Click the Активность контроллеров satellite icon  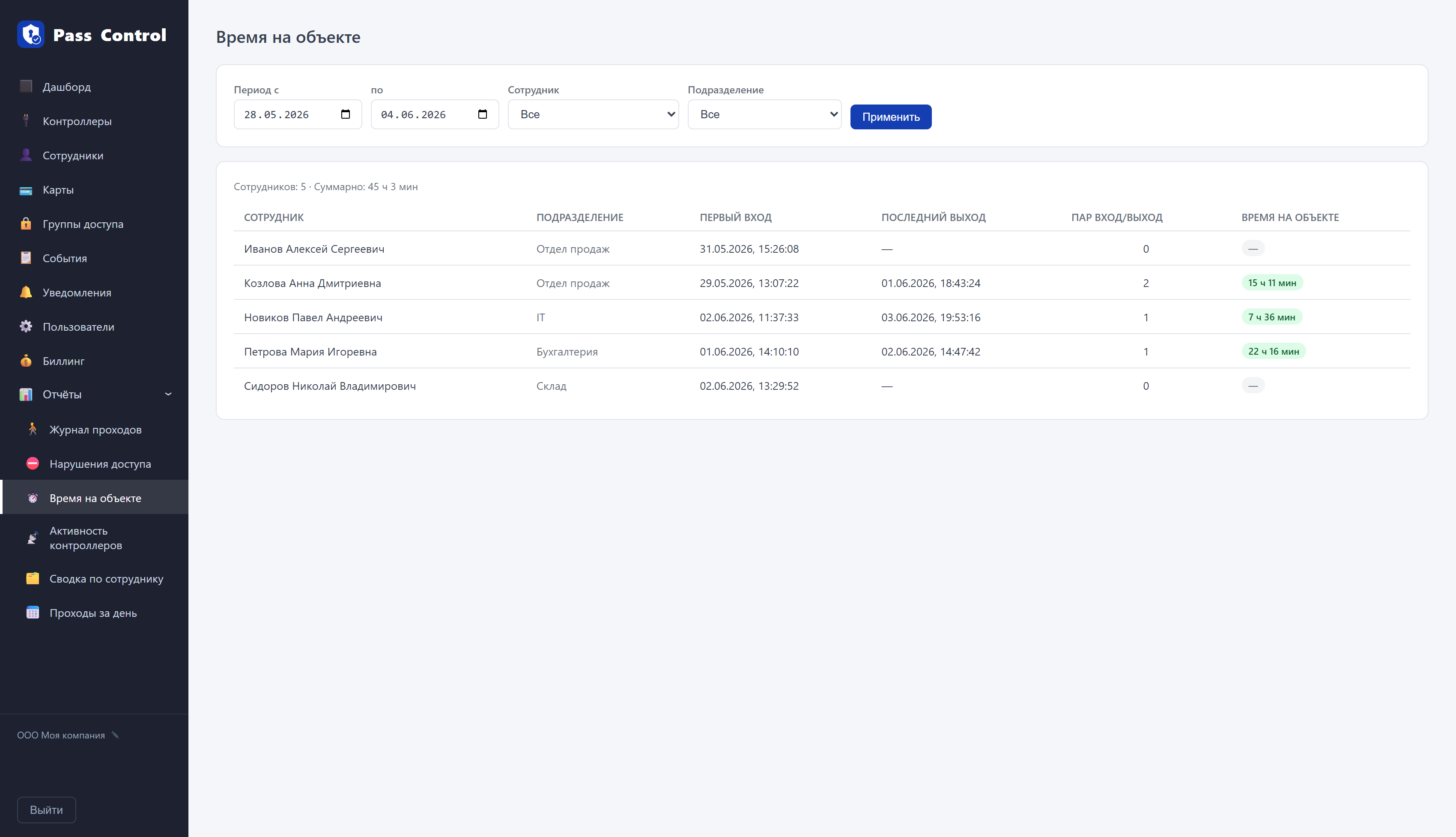tap(33, 538)
